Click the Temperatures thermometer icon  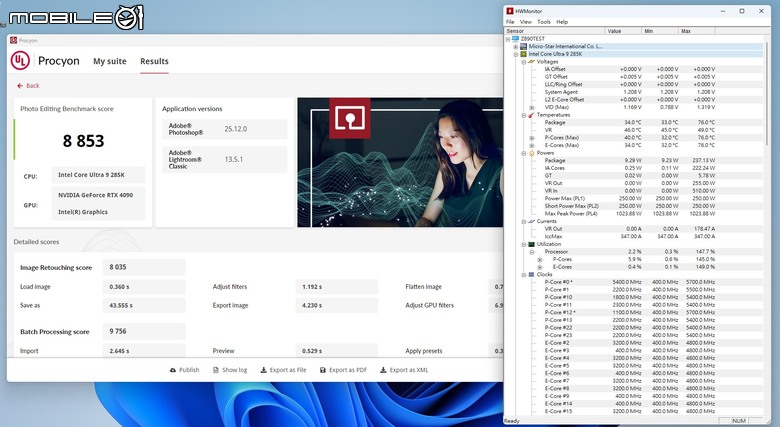pyautogui.click(x=531, y=114)
